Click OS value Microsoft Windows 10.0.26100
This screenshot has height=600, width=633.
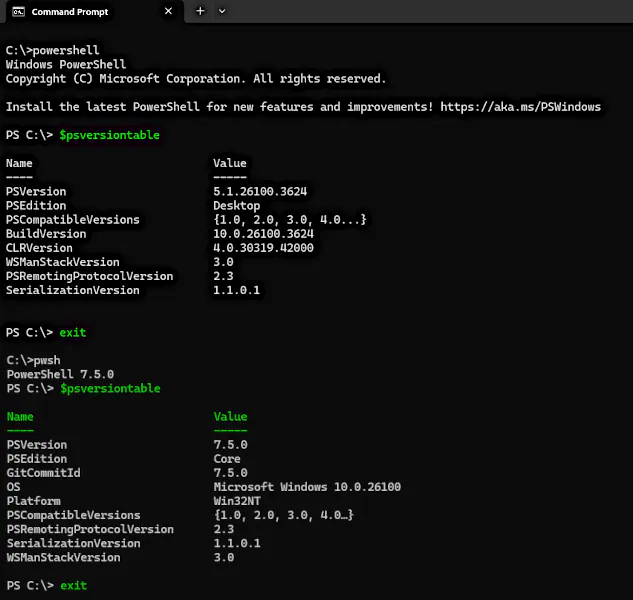[x=307, y=487]
